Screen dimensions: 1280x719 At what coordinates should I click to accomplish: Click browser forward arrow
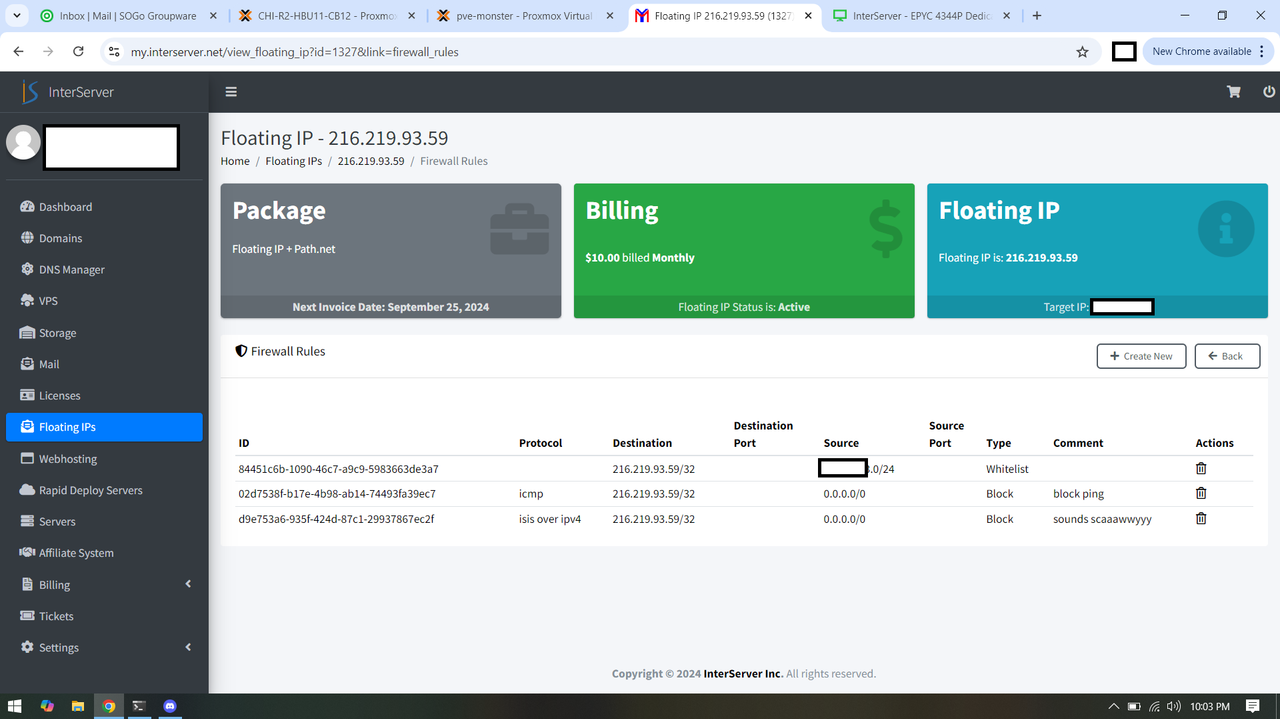point(48,51)
